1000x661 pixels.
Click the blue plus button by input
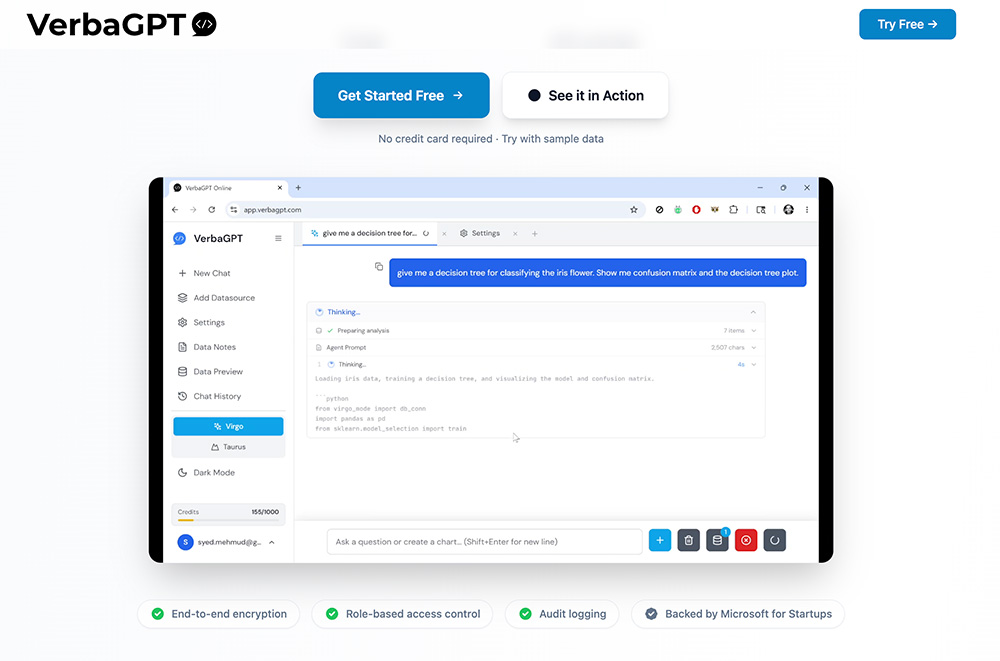point(660,540)
